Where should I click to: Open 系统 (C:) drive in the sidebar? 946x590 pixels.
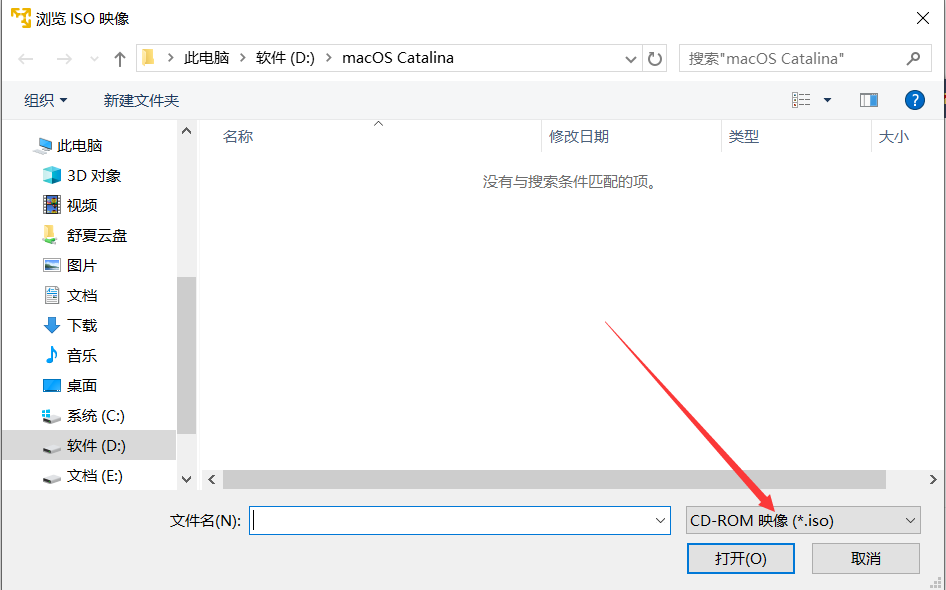(95, 416)
